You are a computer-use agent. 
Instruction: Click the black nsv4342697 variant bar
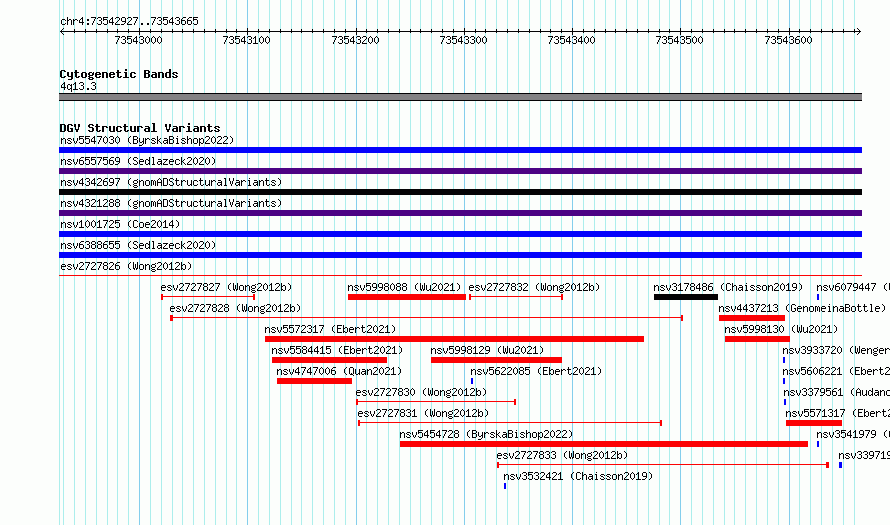(460, 192)
